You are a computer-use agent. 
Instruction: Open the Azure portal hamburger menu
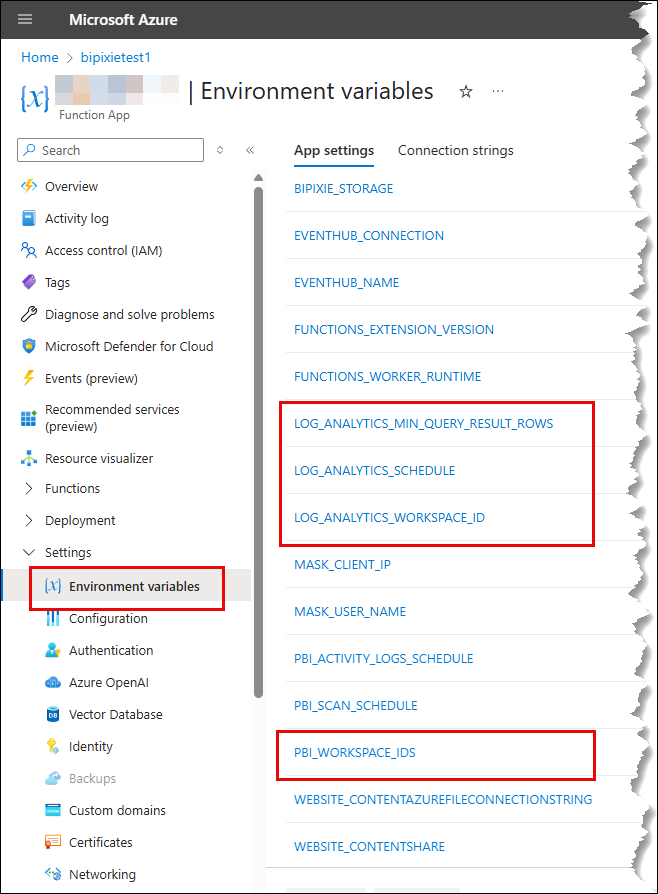(25, 19)
